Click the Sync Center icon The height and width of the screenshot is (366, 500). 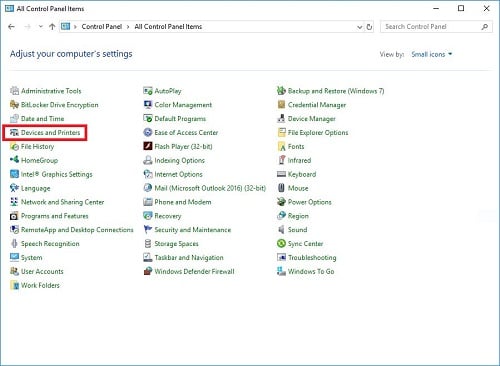click(x=281, y=243)
